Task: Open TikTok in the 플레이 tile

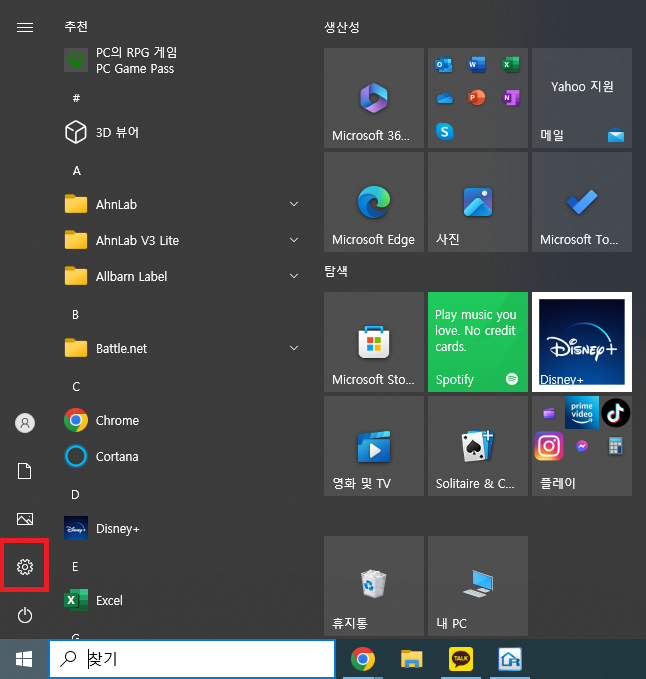Action: pos(615,413)
